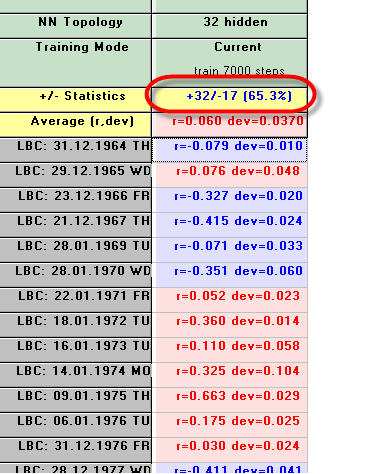Viewport: 371px width, 474px height.
Task: Click the Current train 7000 steps cell
Action: [x=230, y=63]
